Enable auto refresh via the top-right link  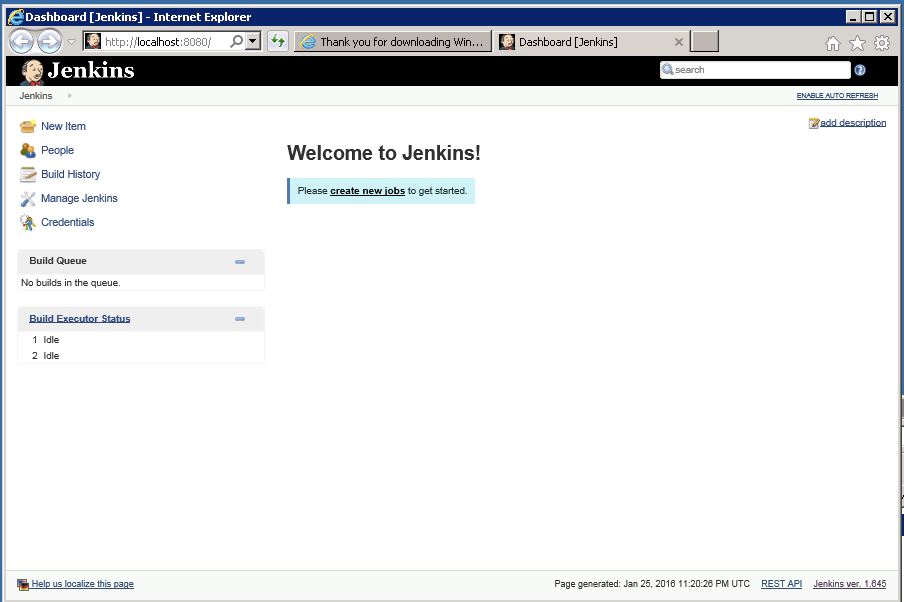click(x=838, y=95)
